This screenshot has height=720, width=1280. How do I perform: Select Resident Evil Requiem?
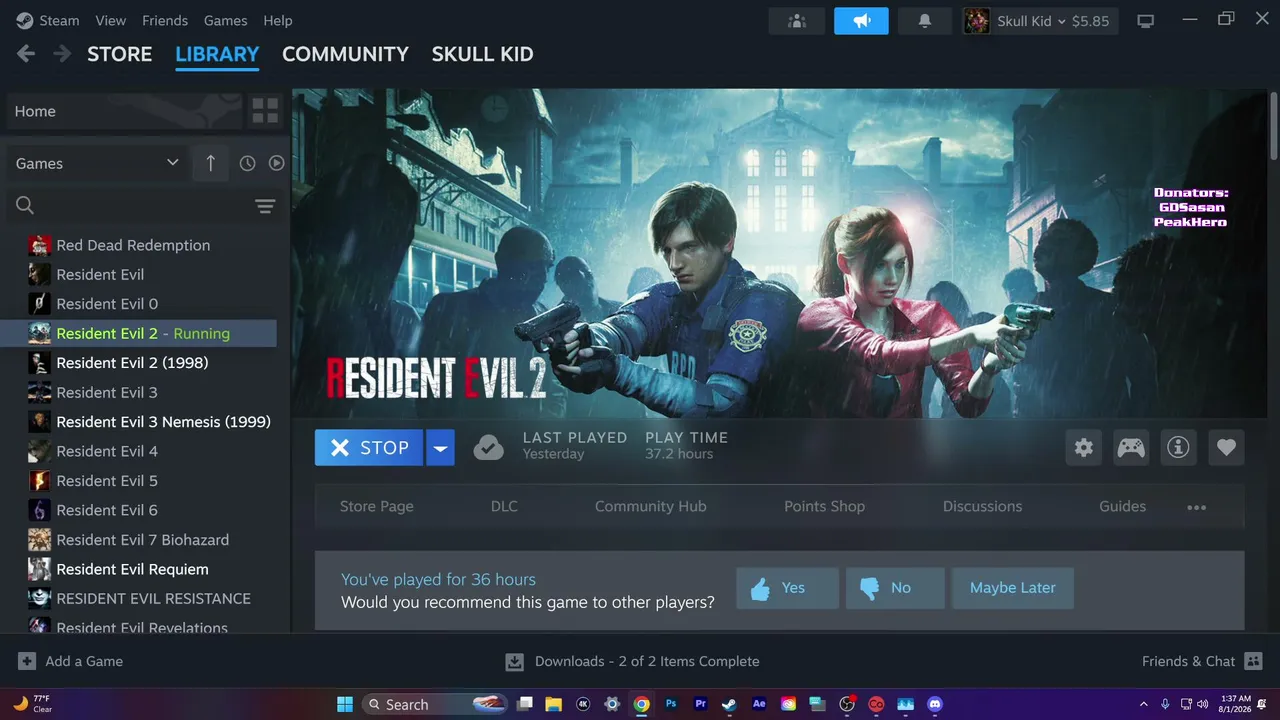(x=138, y=569)
